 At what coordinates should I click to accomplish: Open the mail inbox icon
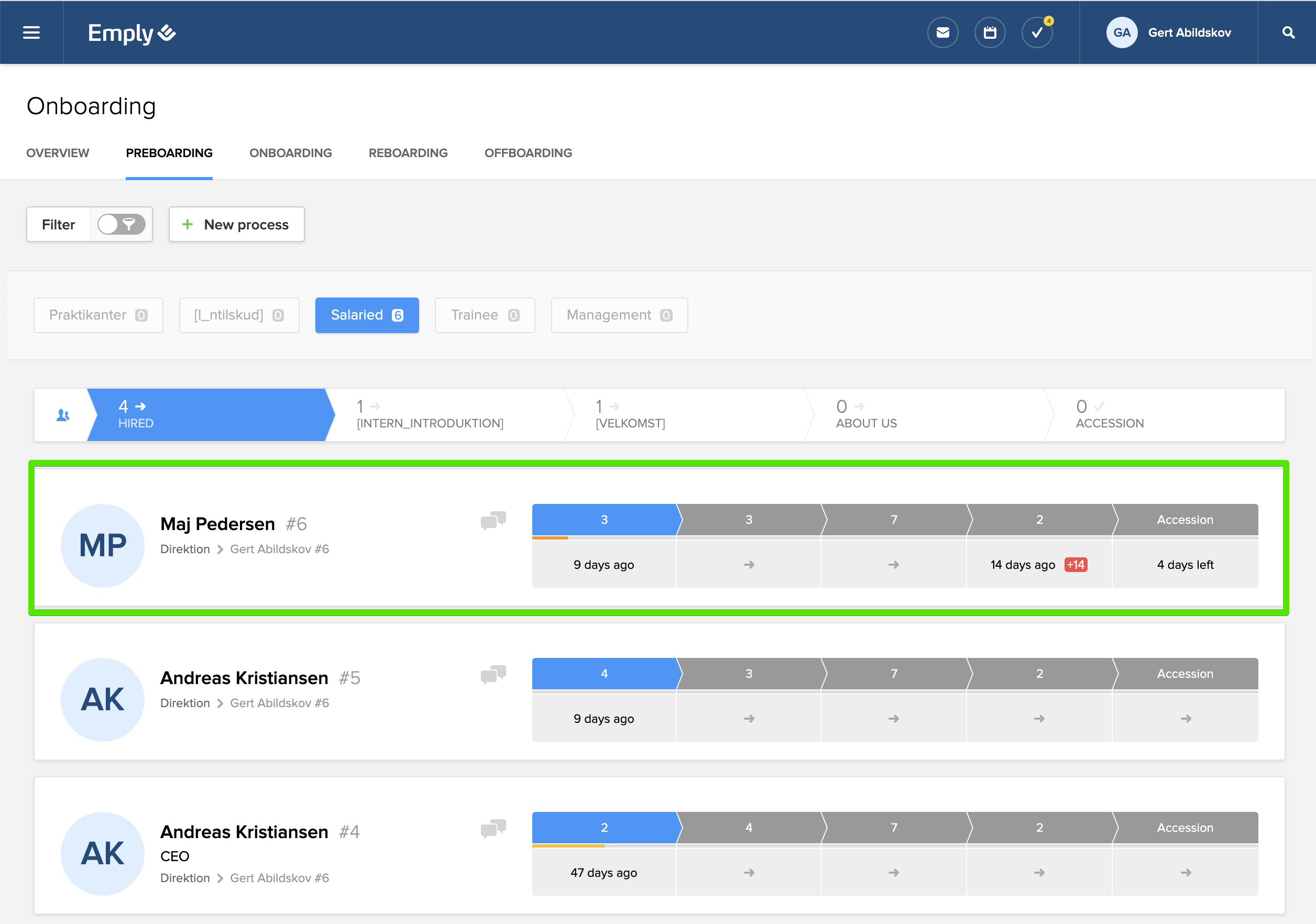pyautogui.click(x=942, y=32)
